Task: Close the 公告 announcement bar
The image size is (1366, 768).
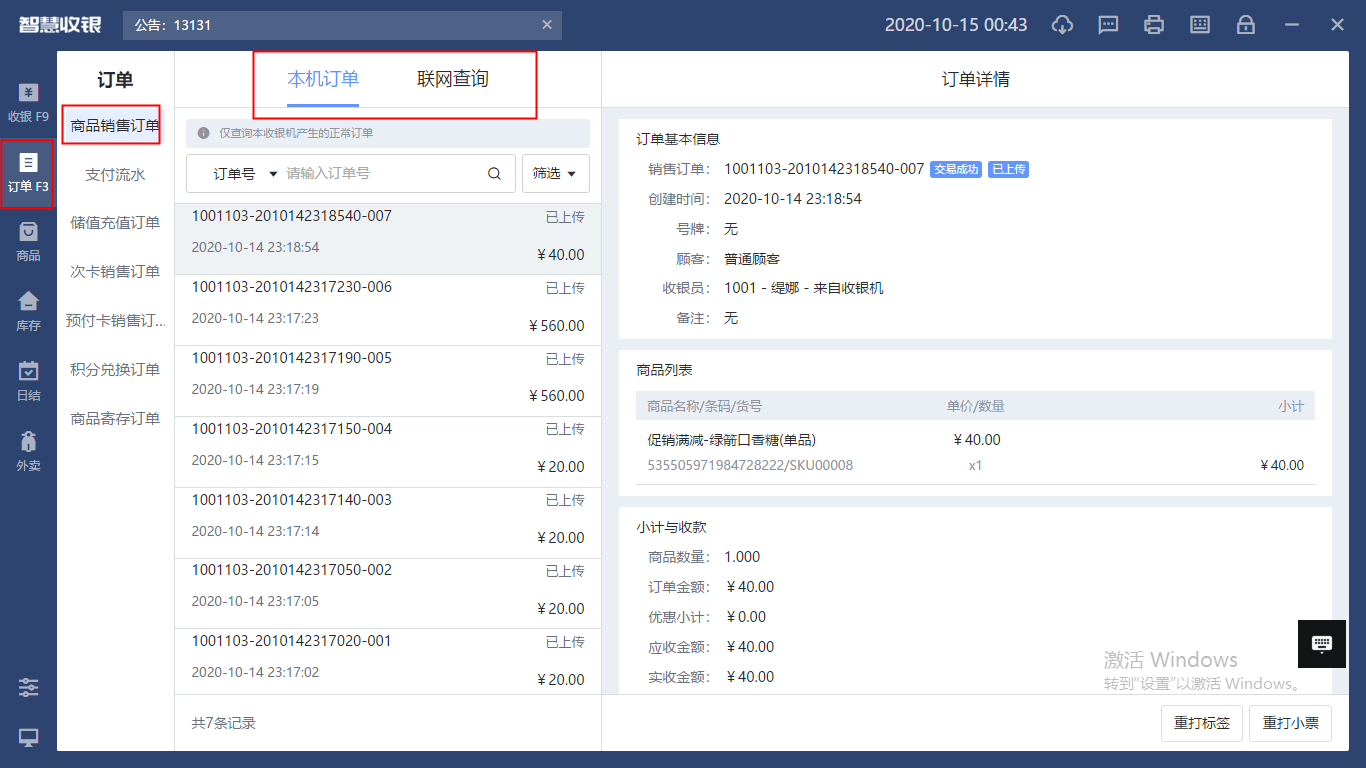Action: (x=547, y=25)
